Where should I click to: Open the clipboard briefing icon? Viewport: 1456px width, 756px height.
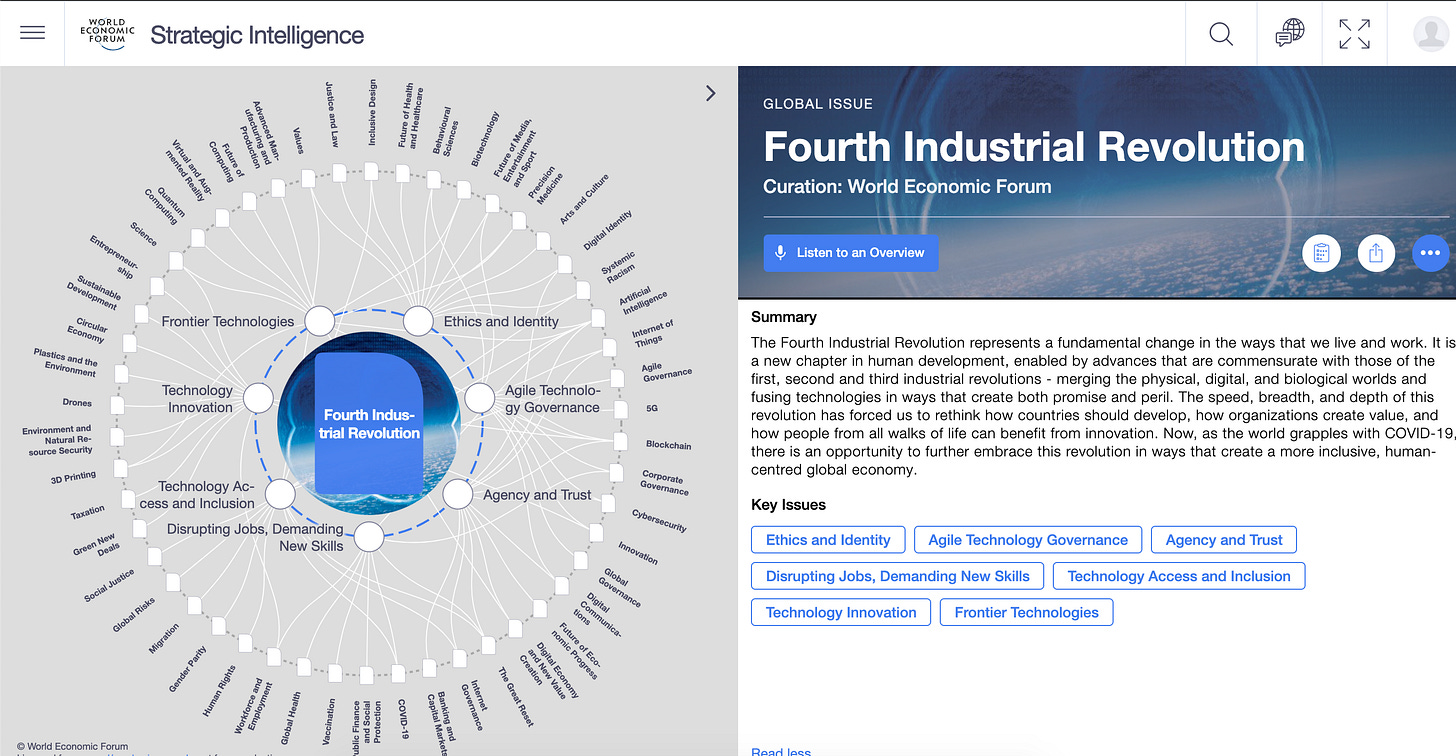click(1321, 253)
